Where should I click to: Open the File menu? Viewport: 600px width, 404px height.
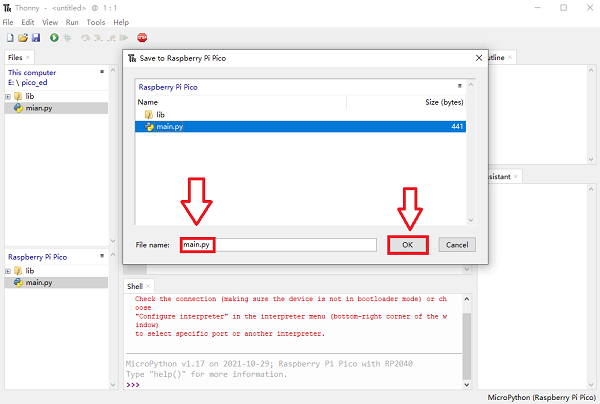pos(8,22)
